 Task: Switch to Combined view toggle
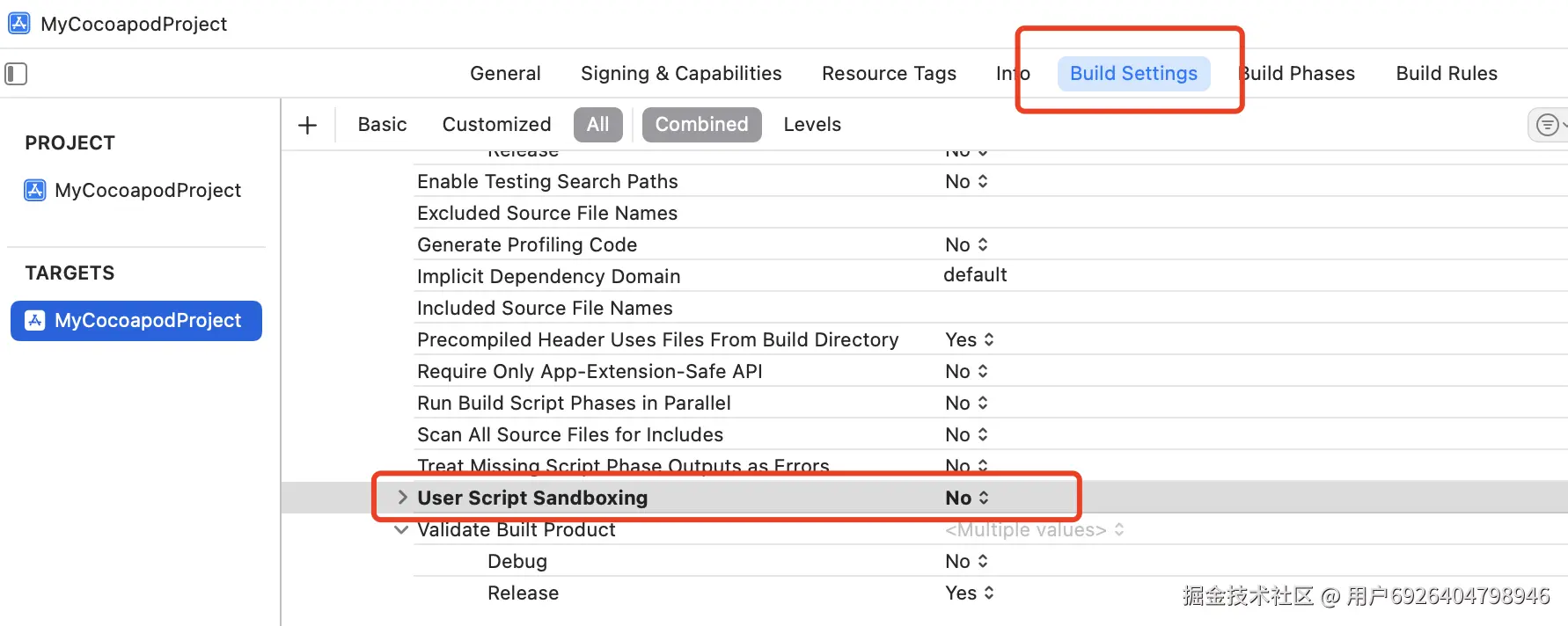point(701,125)
